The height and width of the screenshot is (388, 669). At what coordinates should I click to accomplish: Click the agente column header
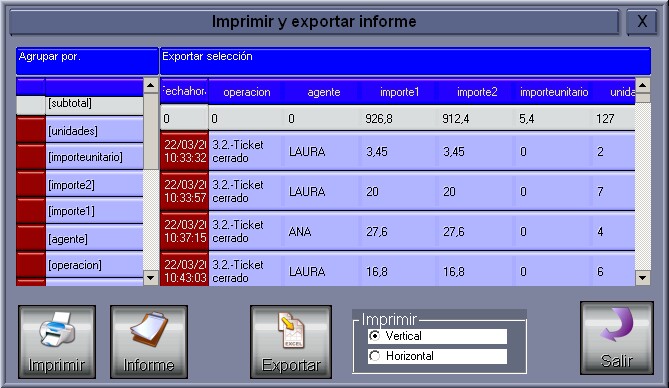[324, 92]
